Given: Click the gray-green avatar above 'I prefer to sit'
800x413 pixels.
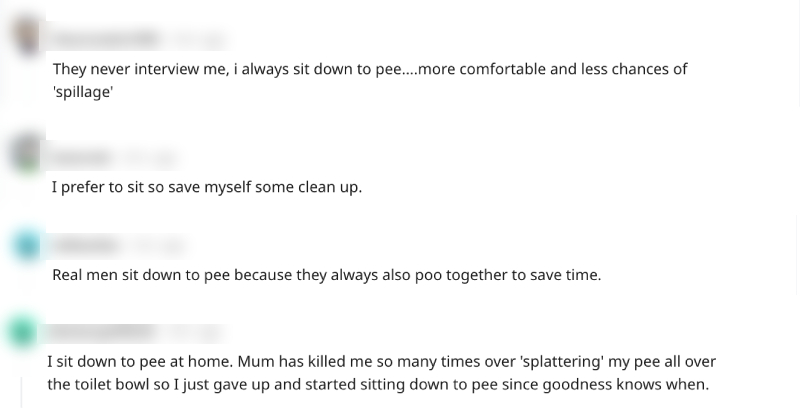Looking at the screenshot, I should pyautogui.click(x=27, y=153).
